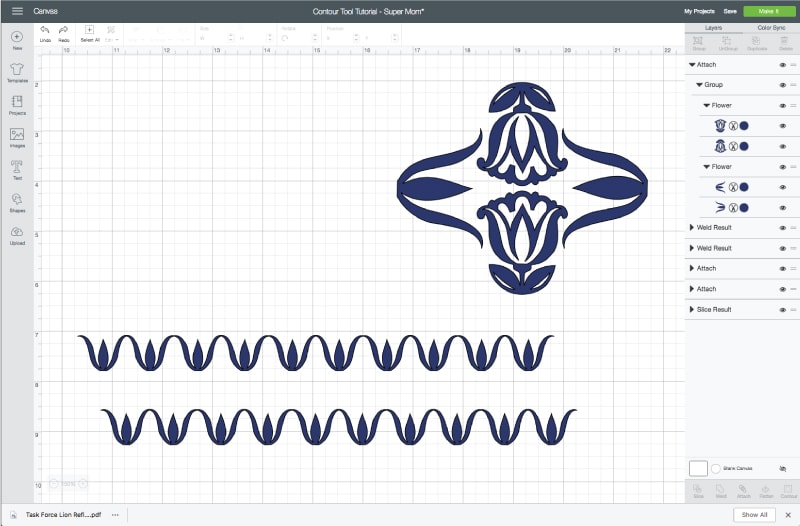Viewport: 800px width, 526px height.
Task: Select the Text tool
Action: (17, 169)
